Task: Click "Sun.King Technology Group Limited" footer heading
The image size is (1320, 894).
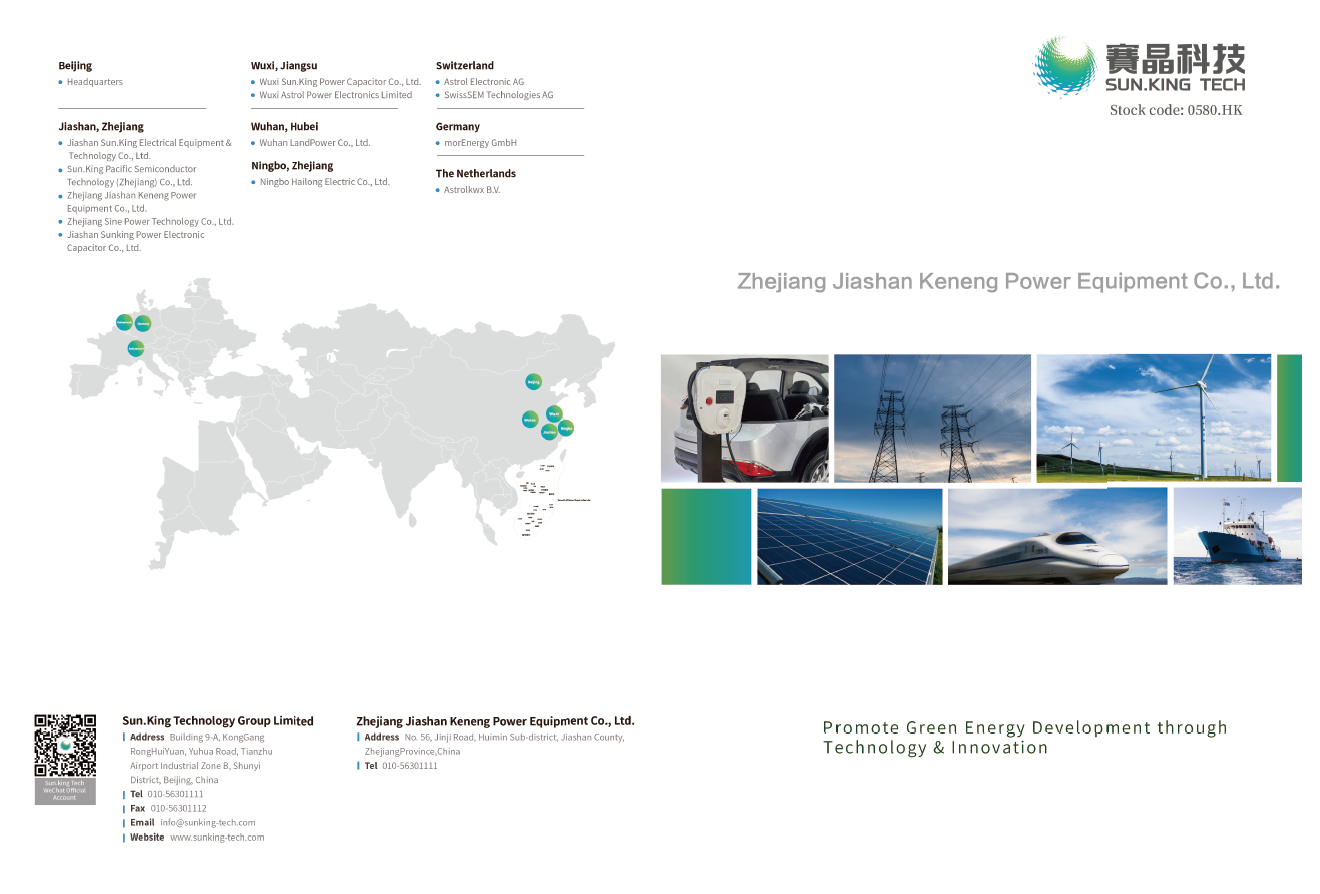Action: tap(218, 721)
